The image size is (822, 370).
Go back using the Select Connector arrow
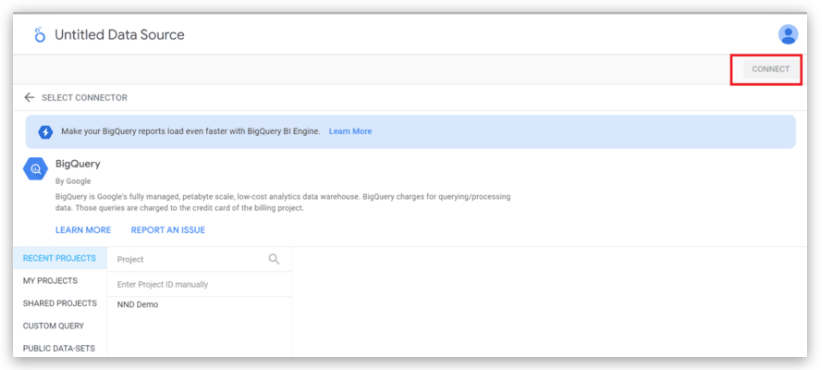coord(29,97)
